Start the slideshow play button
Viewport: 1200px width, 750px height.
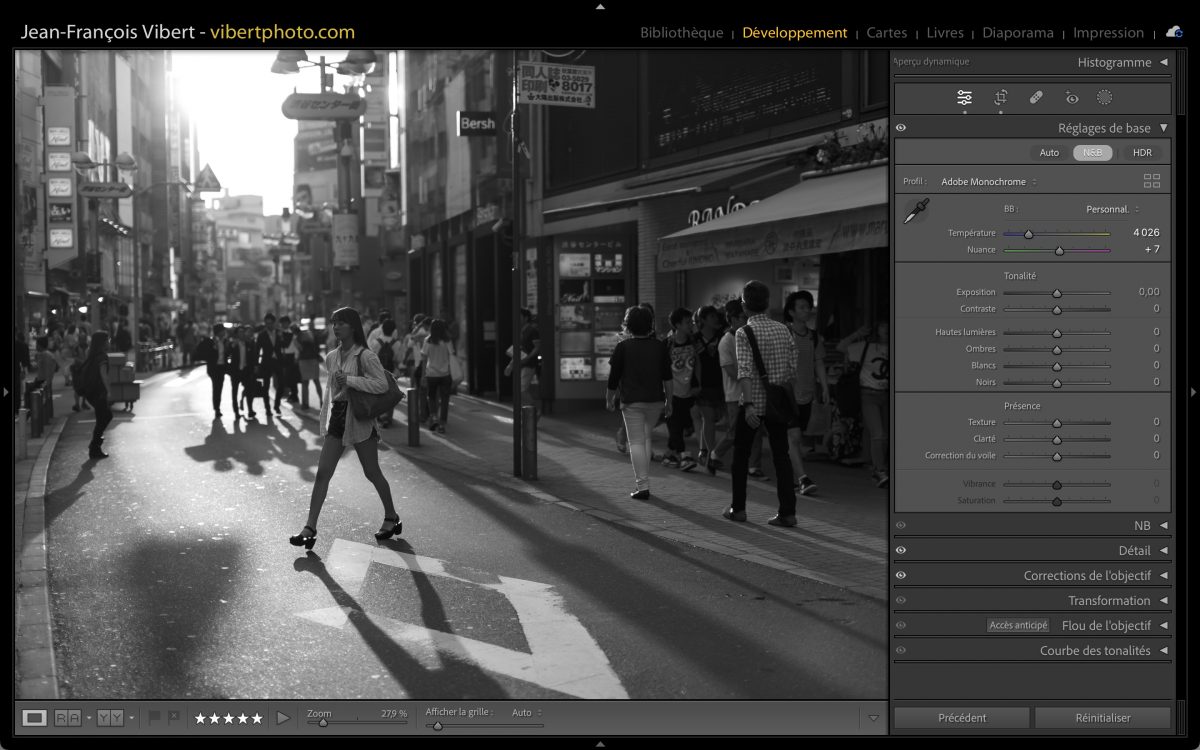pyautogui.click(x=283, y=718)
